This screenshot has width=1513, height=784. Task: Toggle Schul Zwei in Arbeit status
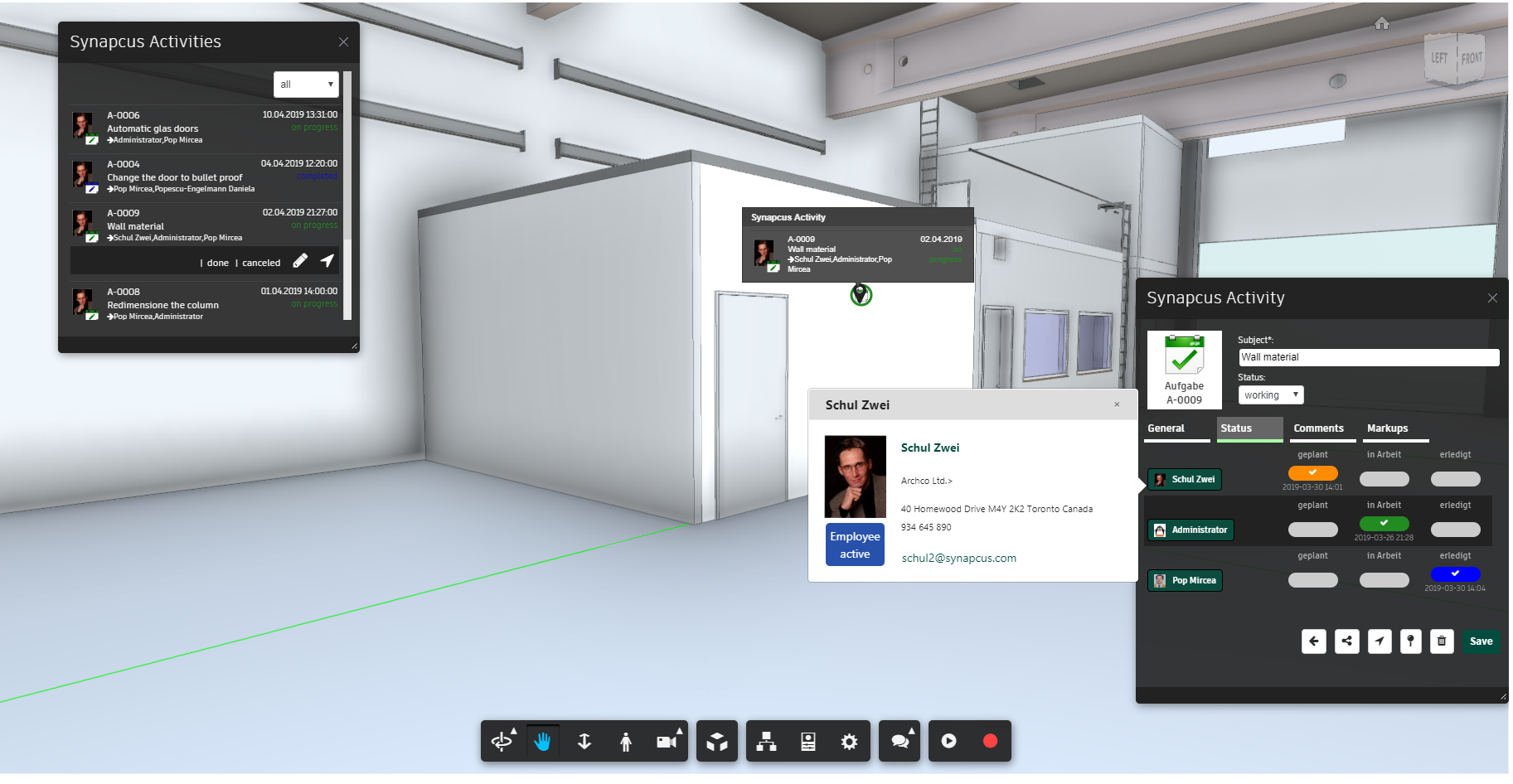click(1384, 479)
